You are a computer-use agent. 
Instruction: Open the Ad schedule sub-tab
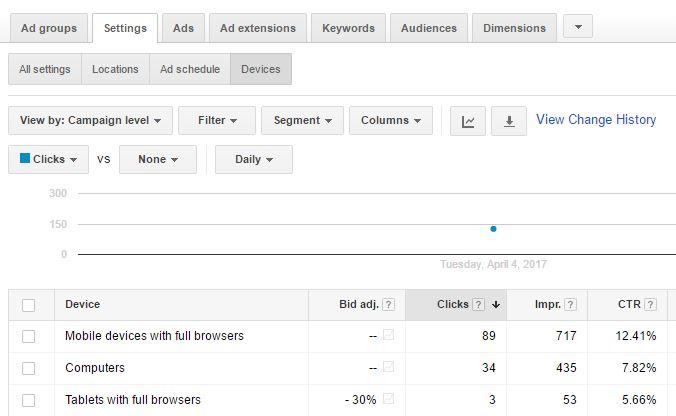click(x=190, y=69)
